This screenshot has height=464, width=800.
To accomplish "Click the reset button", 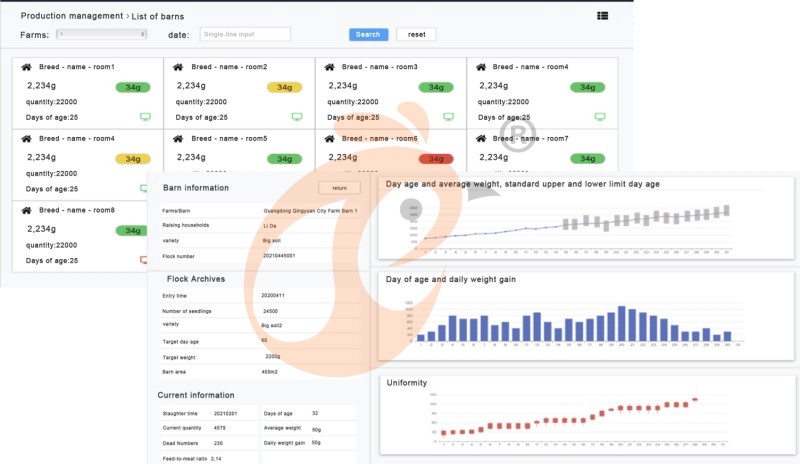I will (x=416, y=34).
